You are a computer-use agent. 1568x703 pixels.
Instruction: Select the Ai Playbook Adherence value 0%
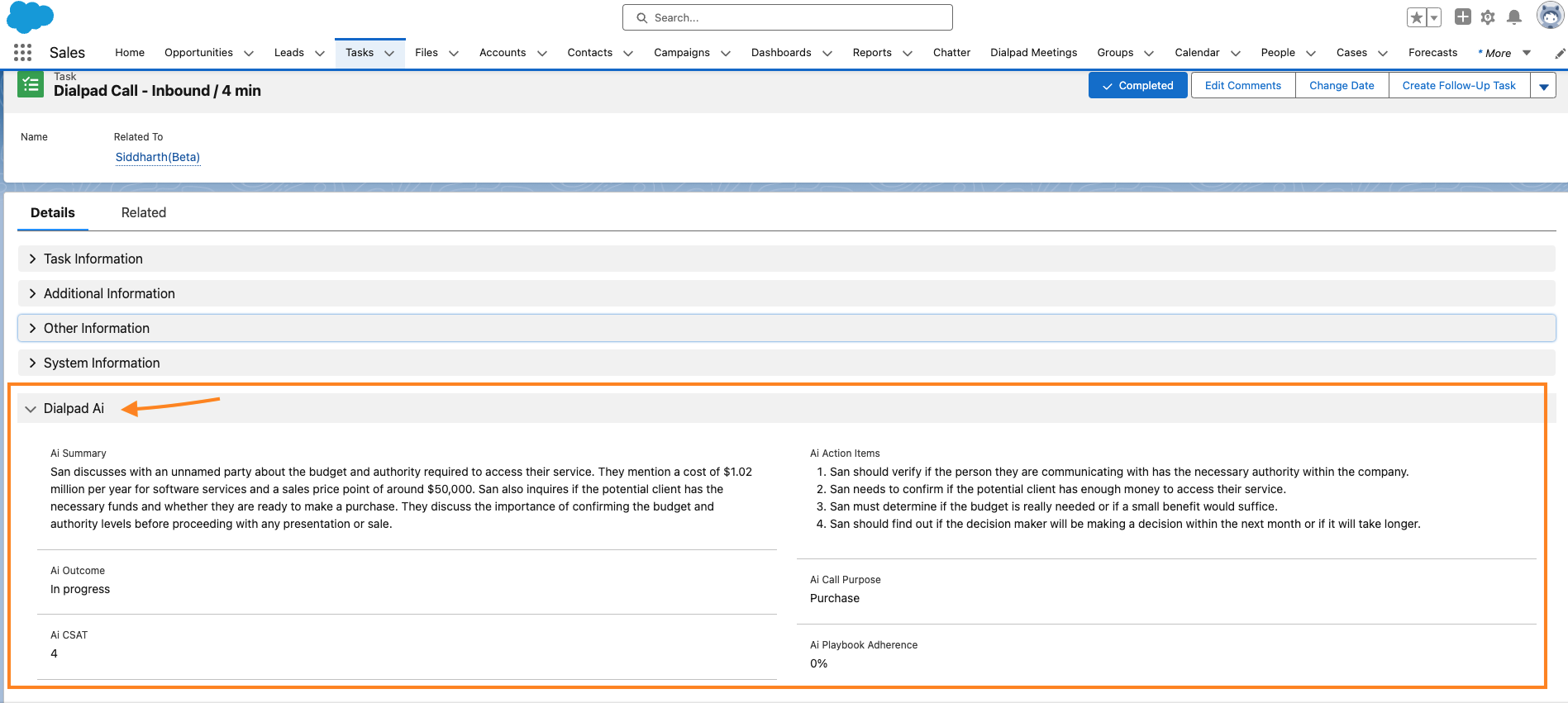click(x=818, y=663)
